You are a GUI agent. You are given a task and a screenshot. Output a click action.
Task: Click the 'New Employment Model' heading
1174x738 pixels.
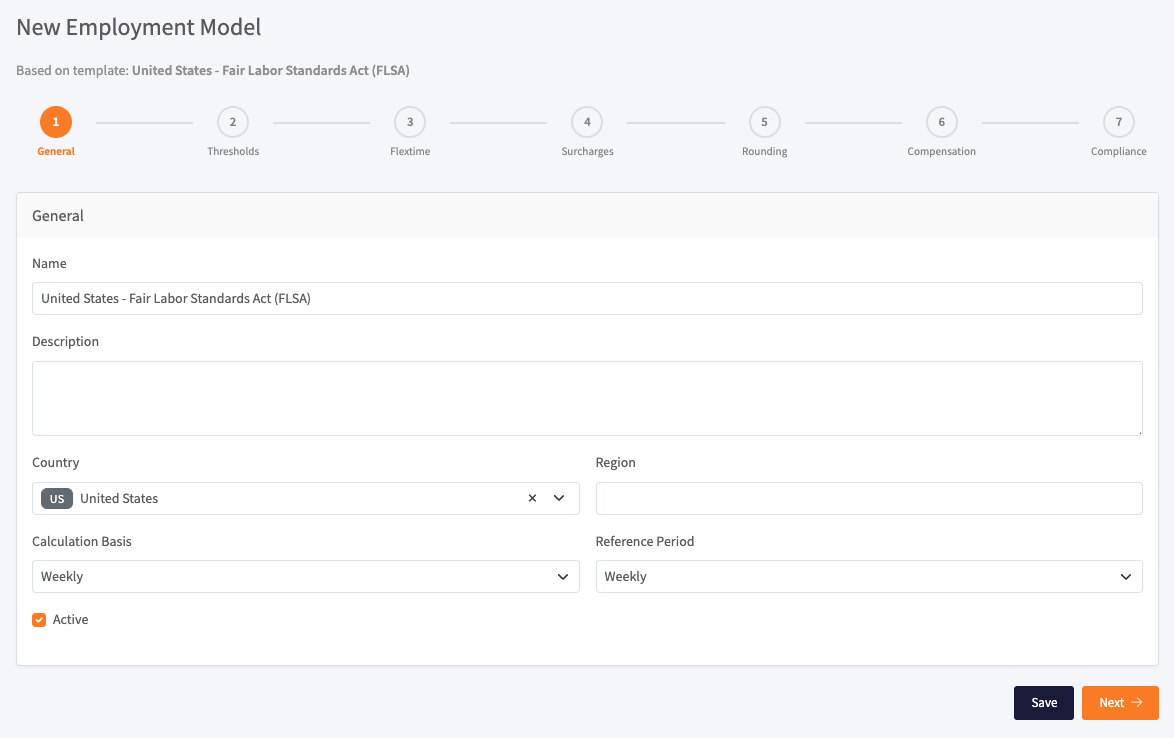click(x=139, y=27)
